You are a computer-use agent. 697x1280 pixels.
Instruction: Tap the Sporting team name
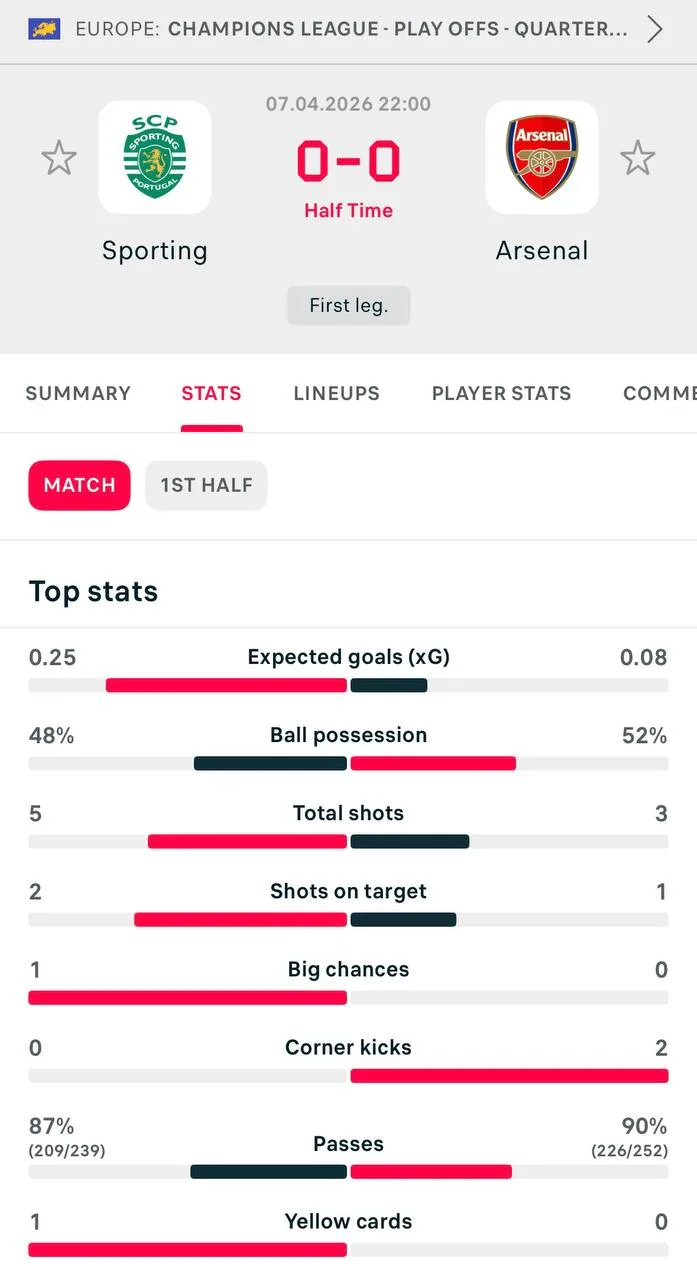pos(155,250)
